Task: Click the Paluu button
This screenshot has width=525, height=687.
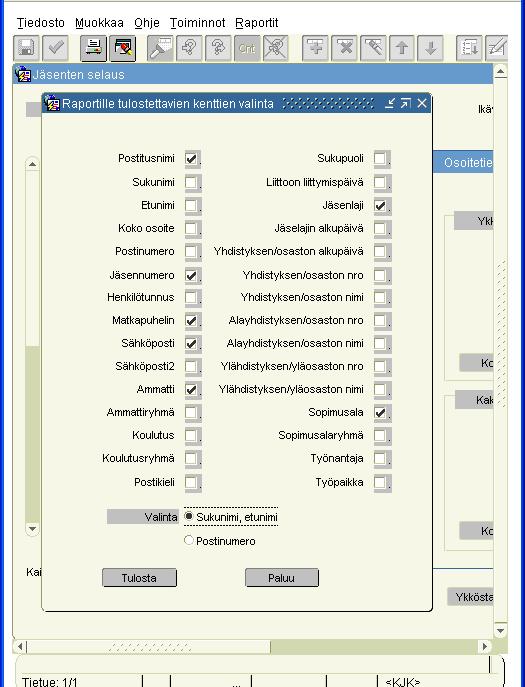Action: [x=282, y=578]
